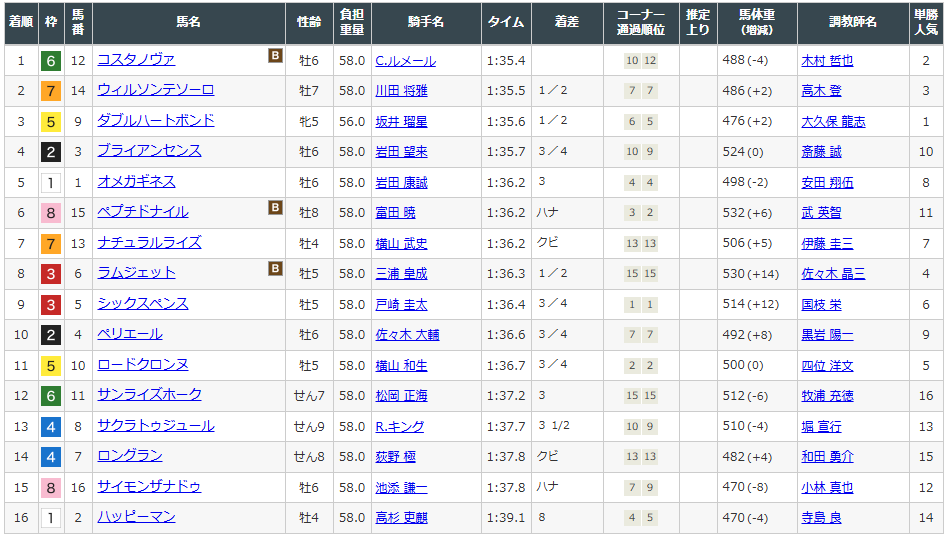This screenshot has height=536, width=947.
Task: Open jockey link 川田 将雅
Action: 401,91
